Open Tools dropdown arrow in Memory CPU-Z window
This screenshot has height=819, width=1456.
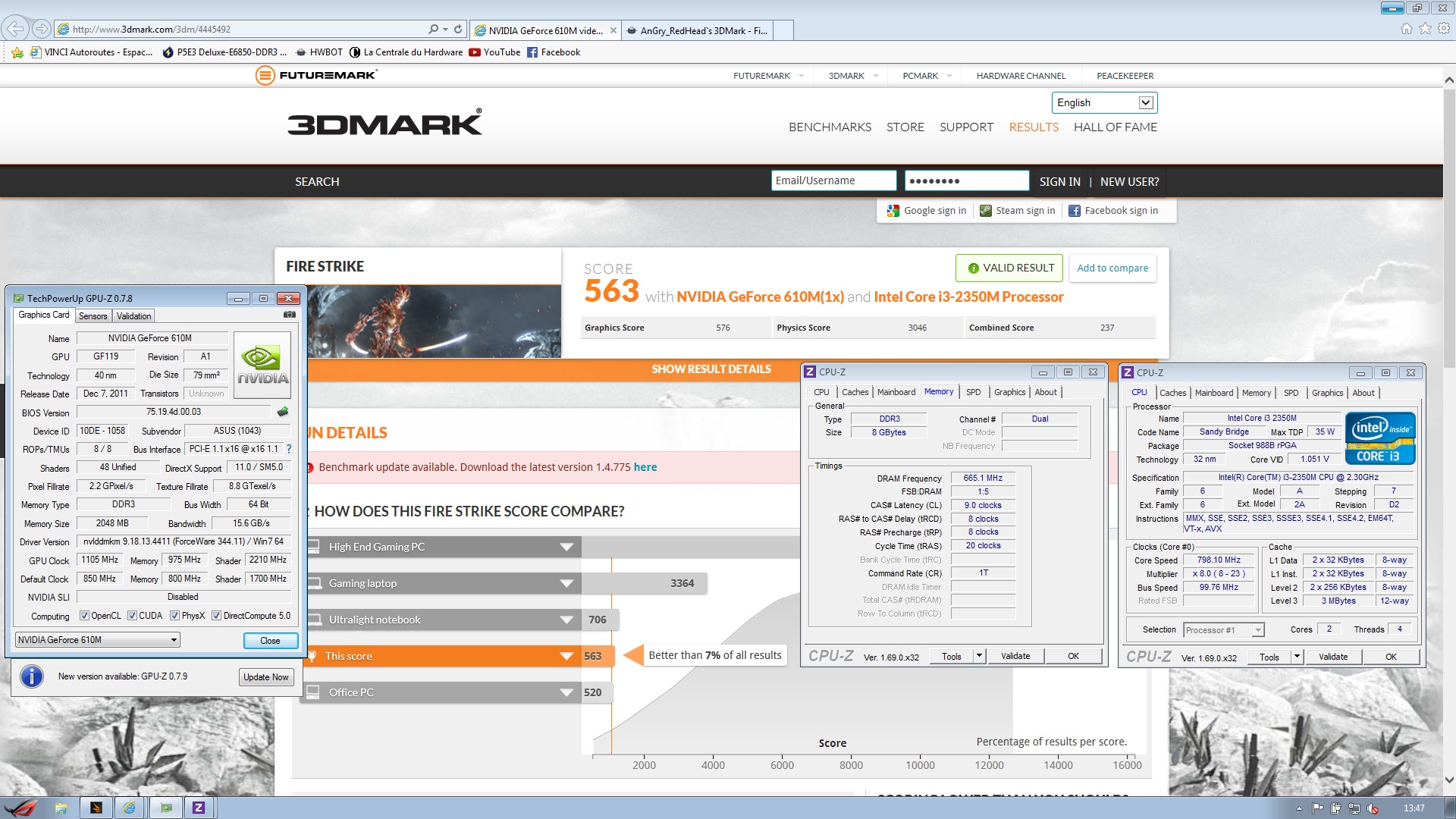(979, 656)
